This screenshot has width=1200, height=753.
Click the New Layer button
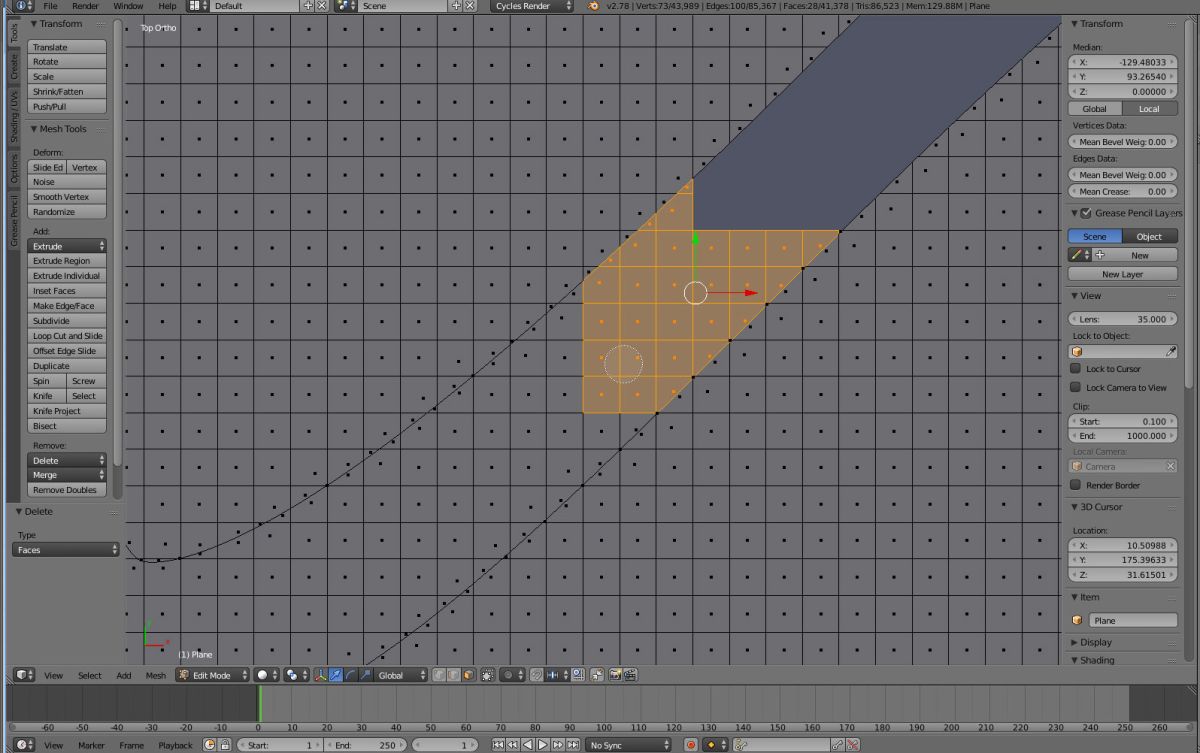pos(1123,274)
